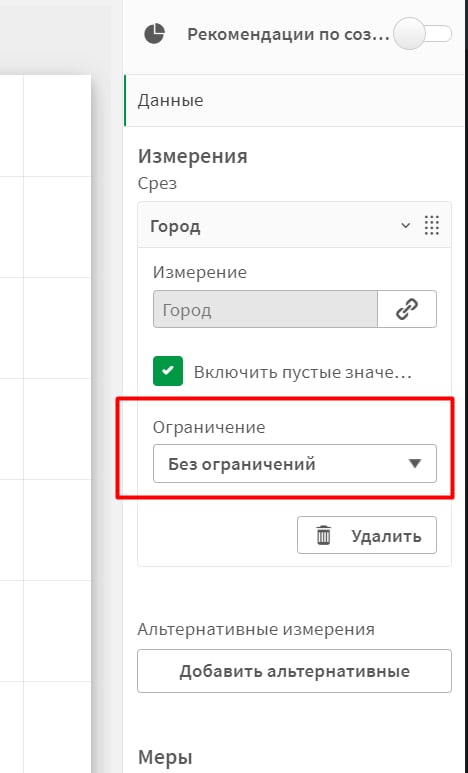Uncheck Включить пустые значения checkbox
This screenshot has height=773, width=468.
click(x=168, y=371)
